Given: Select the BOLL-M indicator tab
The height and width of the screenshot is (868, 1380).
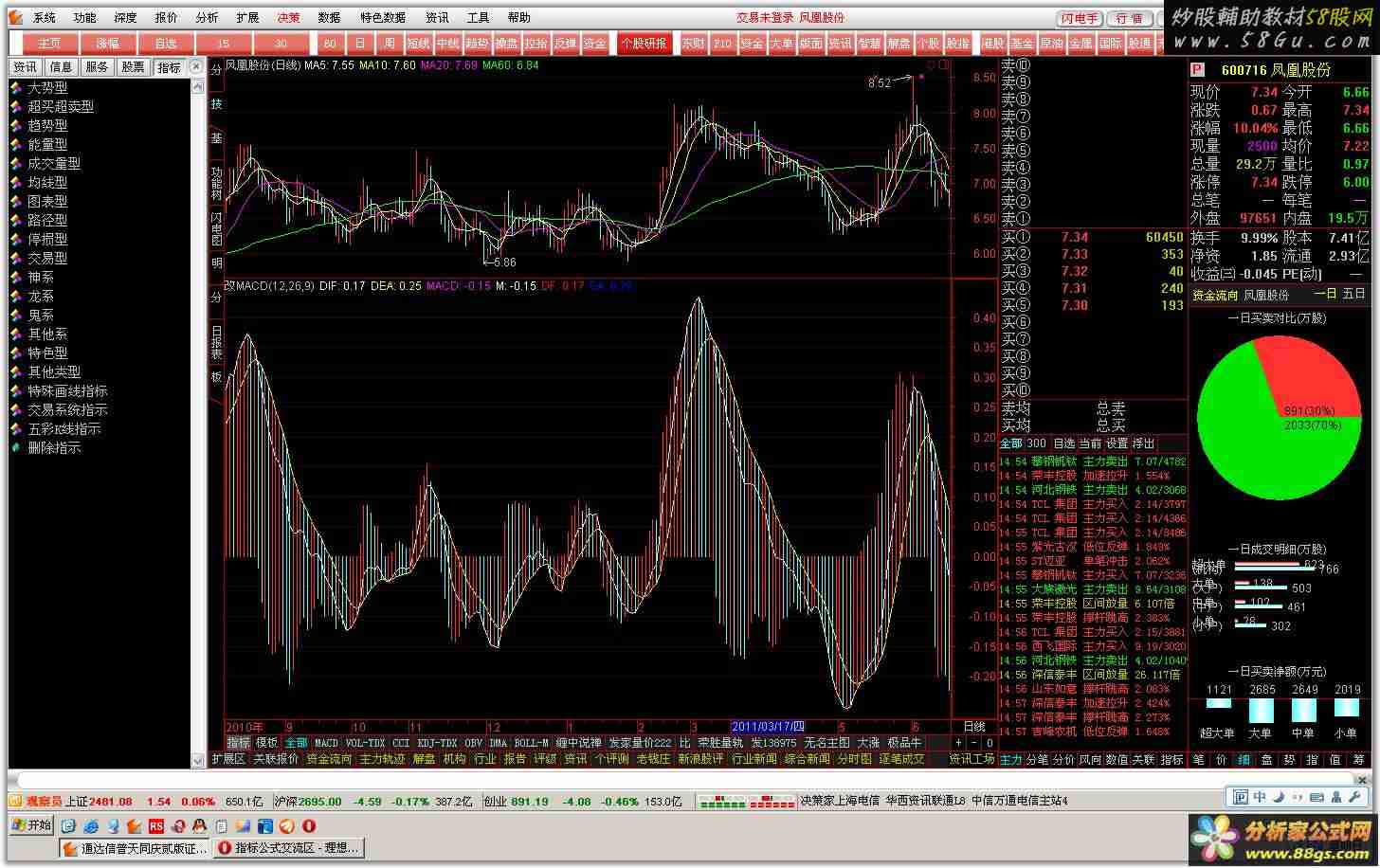Looking at the screenshot, I should (x=531, y=743).
